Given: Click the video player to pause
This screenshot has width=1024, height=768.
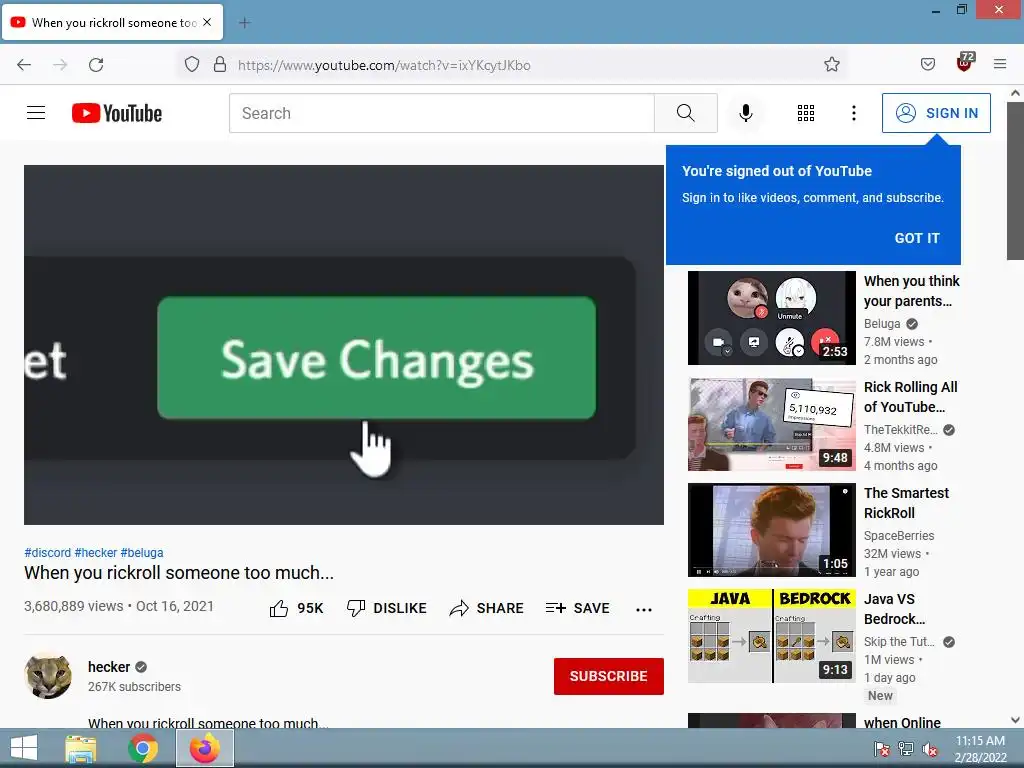Looking at the screenshot, I should click(x=344, y=344).
